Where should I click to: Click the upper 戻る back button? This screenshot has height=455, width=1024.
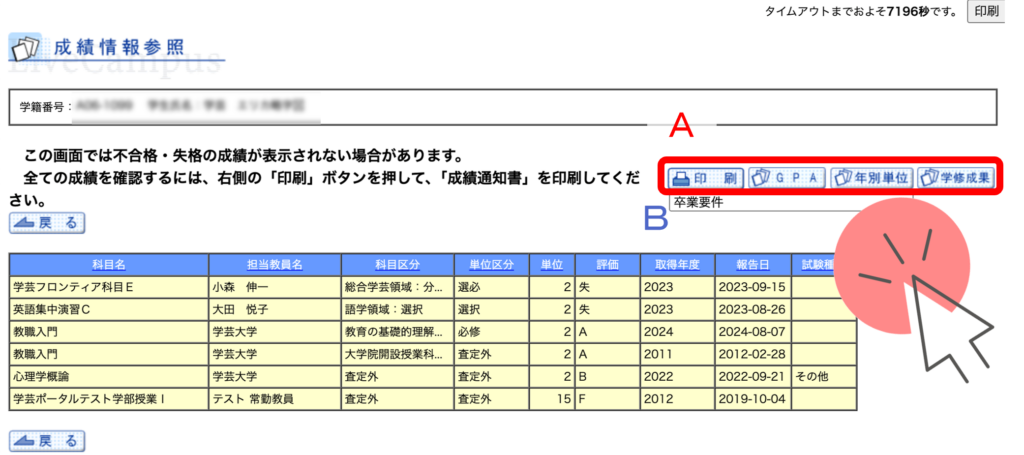click(47, 223)
